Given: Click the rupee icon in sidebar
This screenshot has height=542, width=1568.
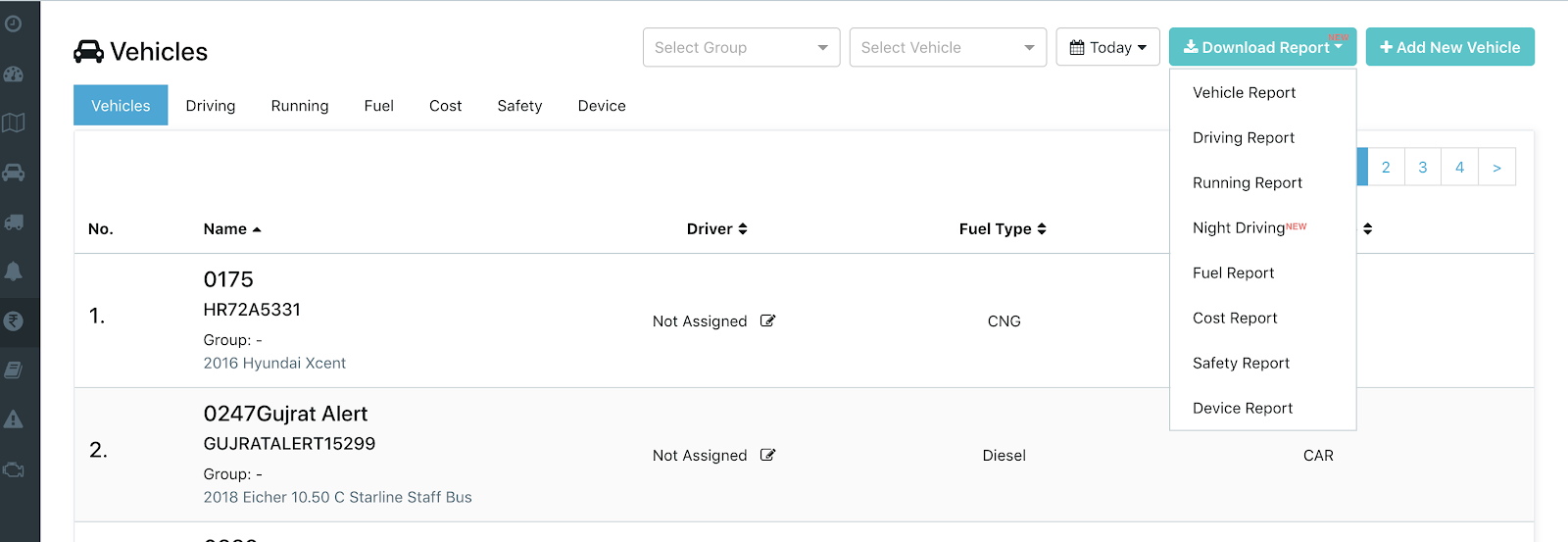Looking at the screenshot, I should coord(14,320).
